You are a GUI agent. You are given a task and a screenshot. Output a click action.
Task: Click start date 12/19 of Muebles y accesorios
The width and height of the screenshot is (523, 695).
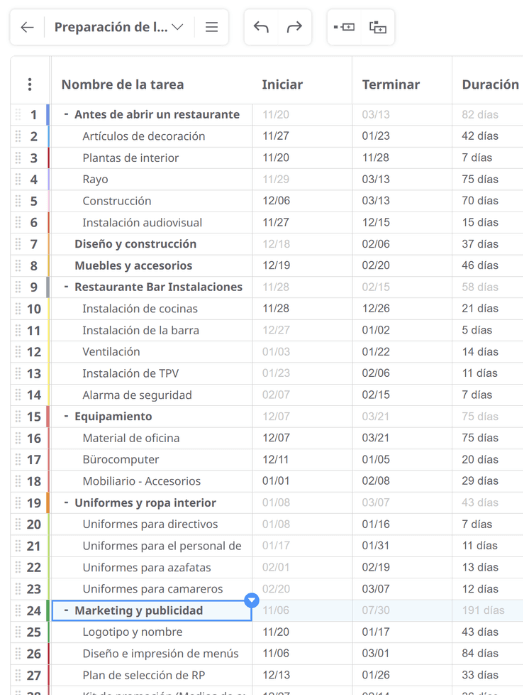click(276, 266)
